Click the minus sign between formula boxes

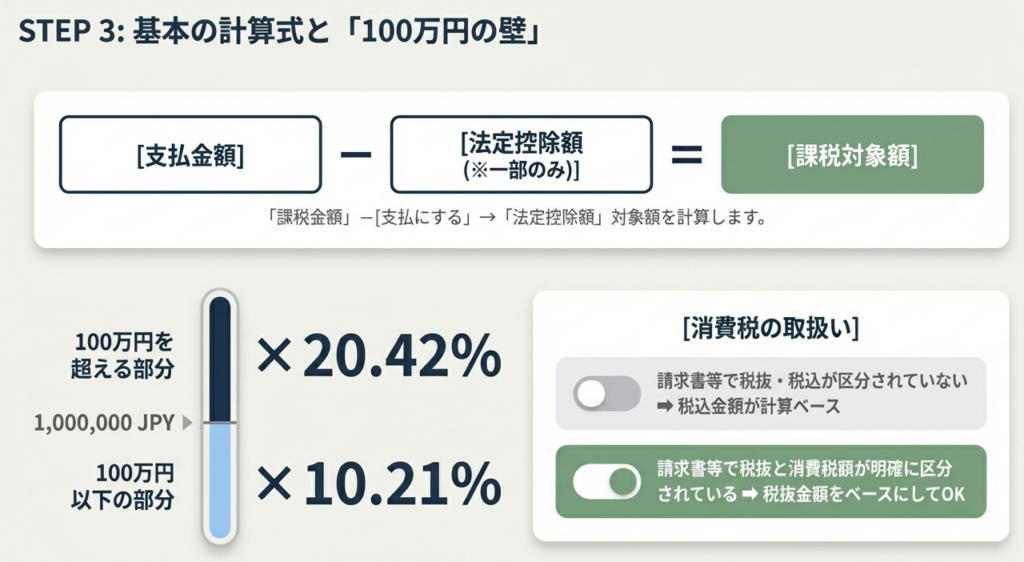[x=356, y=155]
